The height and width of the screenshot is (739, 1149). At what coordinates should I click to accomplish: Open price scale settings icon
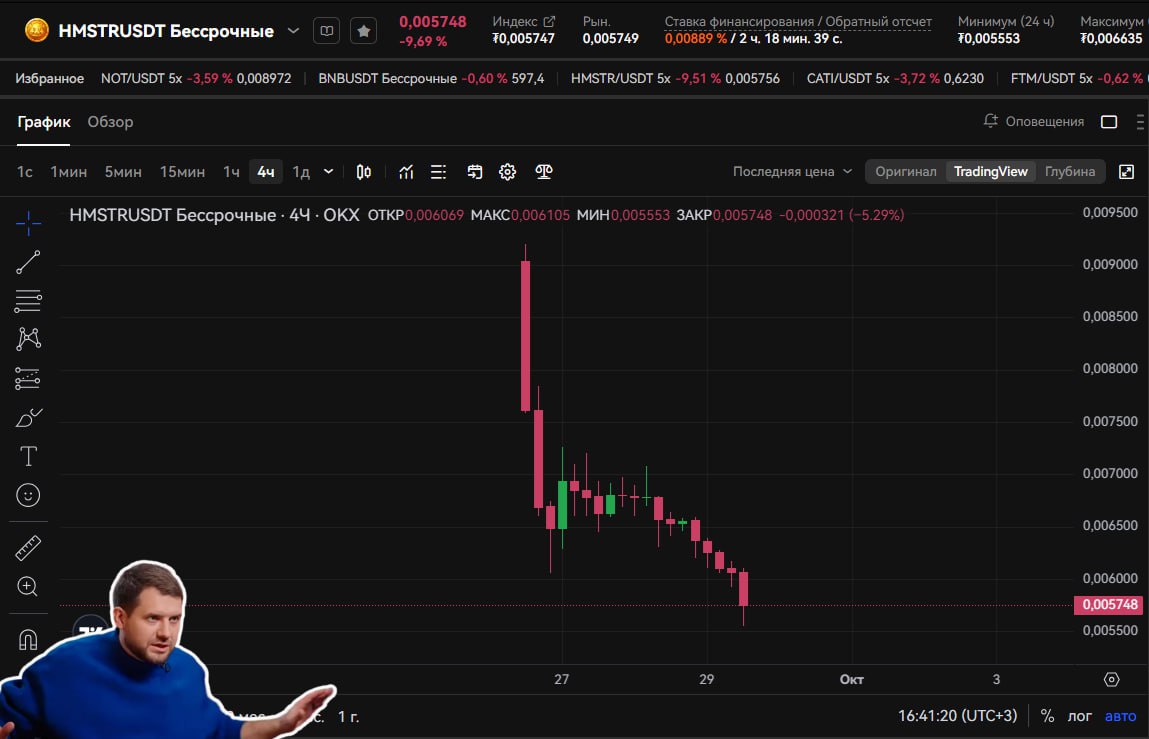pyautogui.click(x=1112, y=680)
